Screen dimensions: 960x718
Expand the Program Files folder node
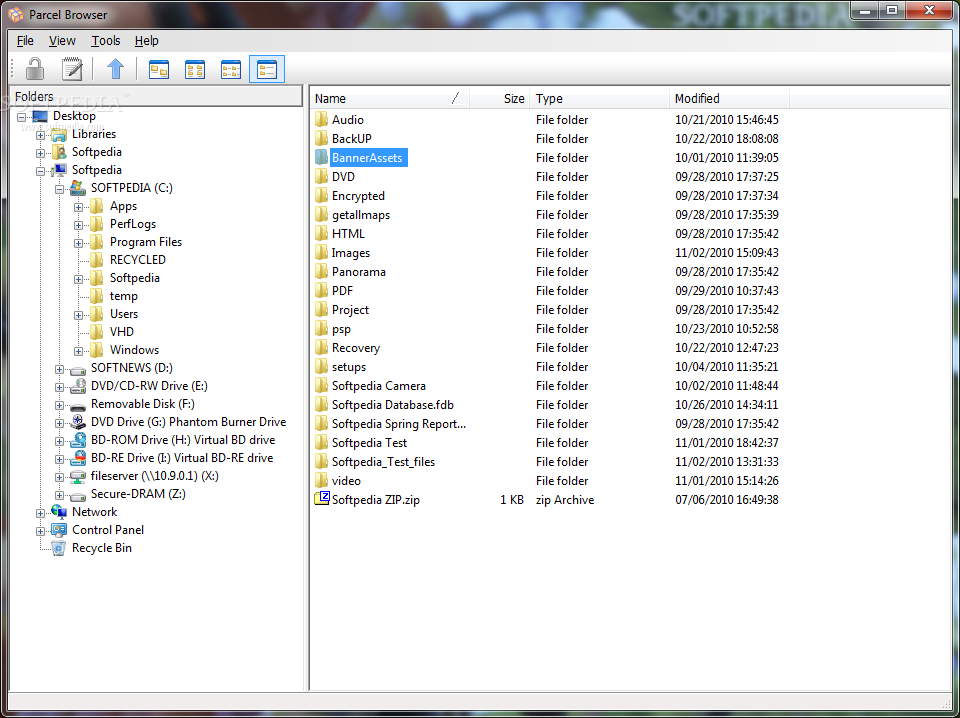point(78,243)
